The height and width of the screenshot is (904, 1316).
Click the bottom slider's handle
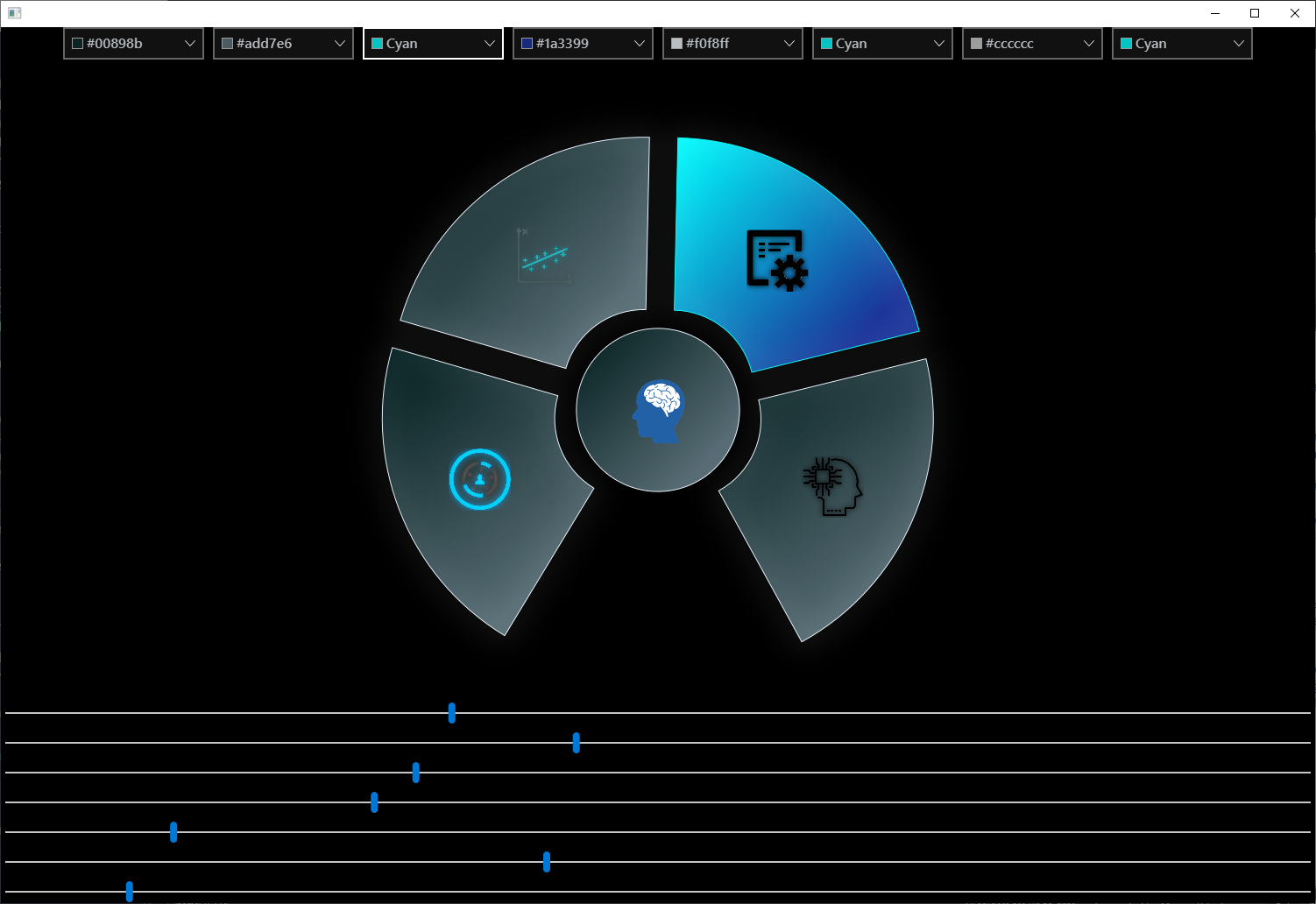[x=129, y=892]
